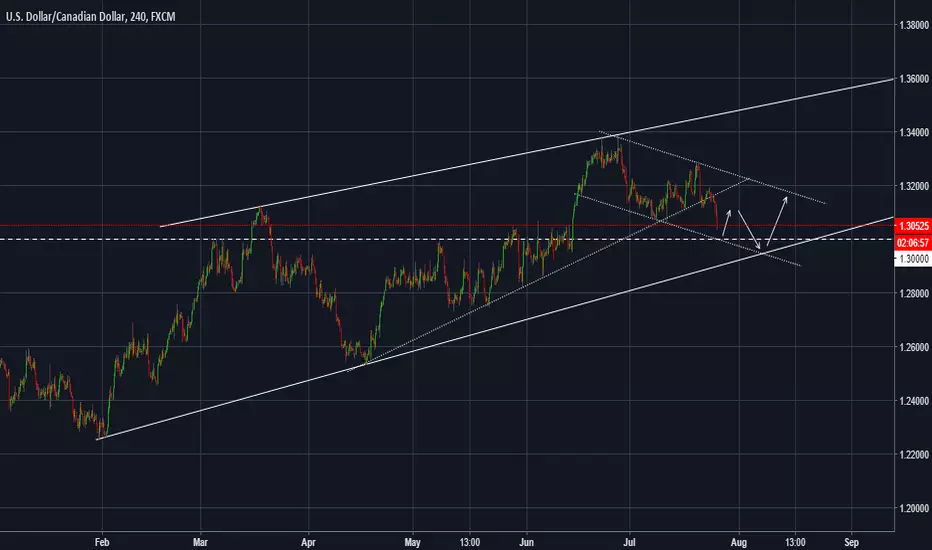Viewport: 932px width, 550px height.
Task: Select the white 1.30000 price label
Action: (x=913, y=259)
